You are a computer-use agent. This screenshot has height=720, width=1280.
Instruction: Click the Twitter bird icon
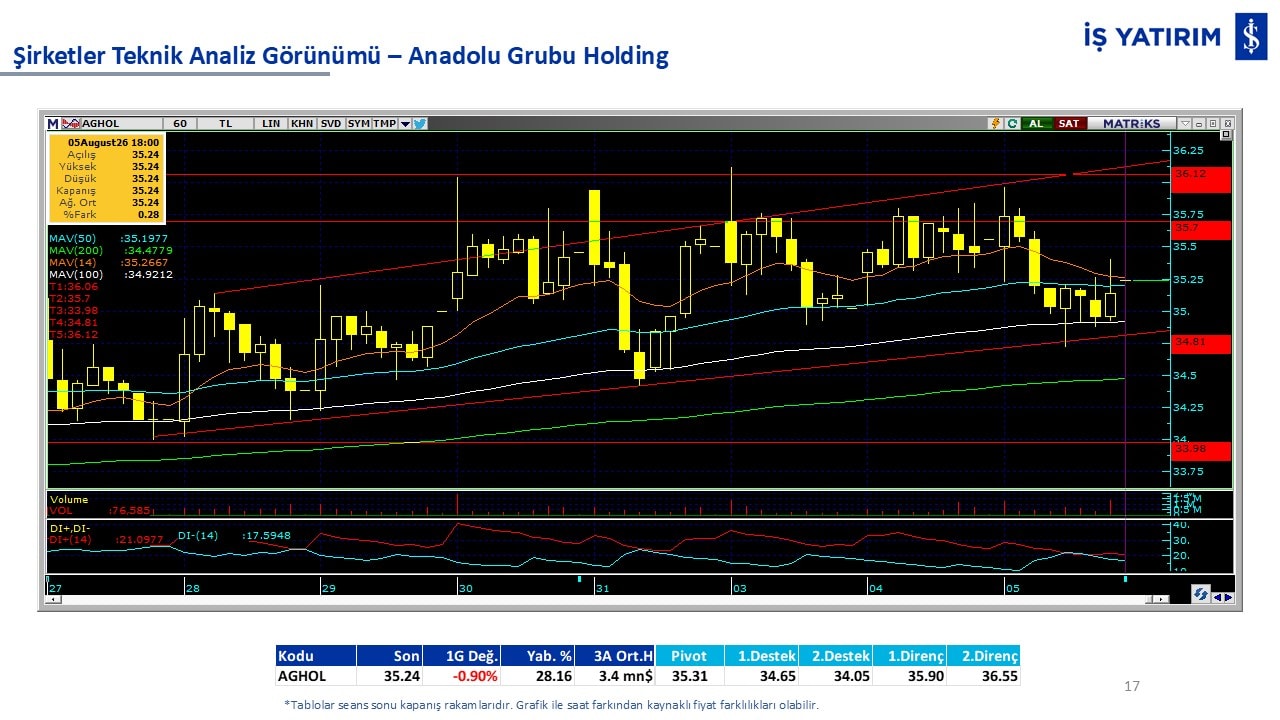[420, 124]
